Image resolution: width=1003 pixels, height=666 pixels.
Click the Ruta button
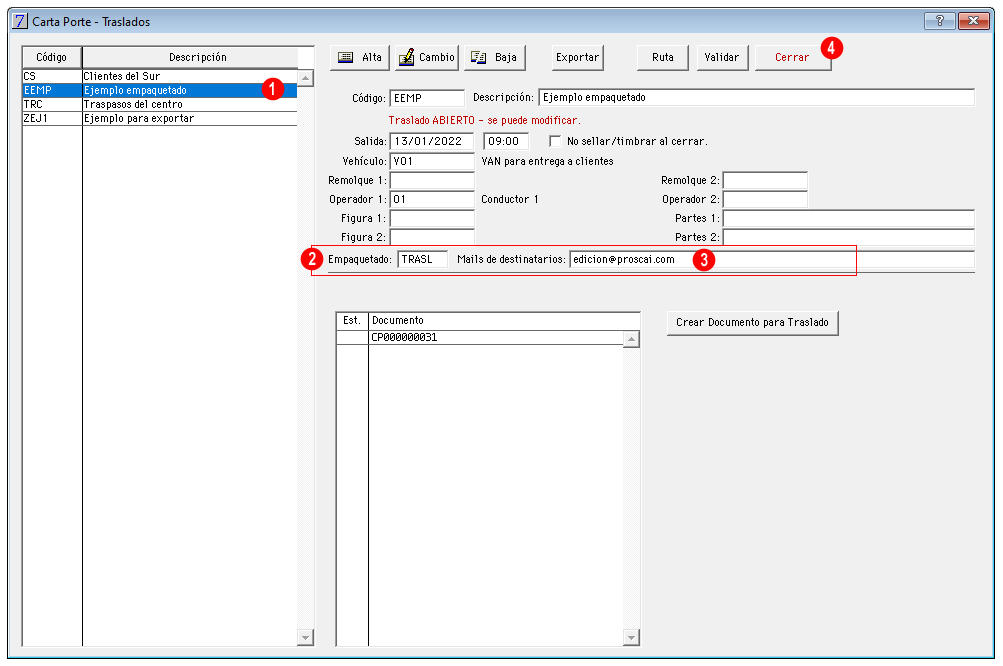point(663,58)
